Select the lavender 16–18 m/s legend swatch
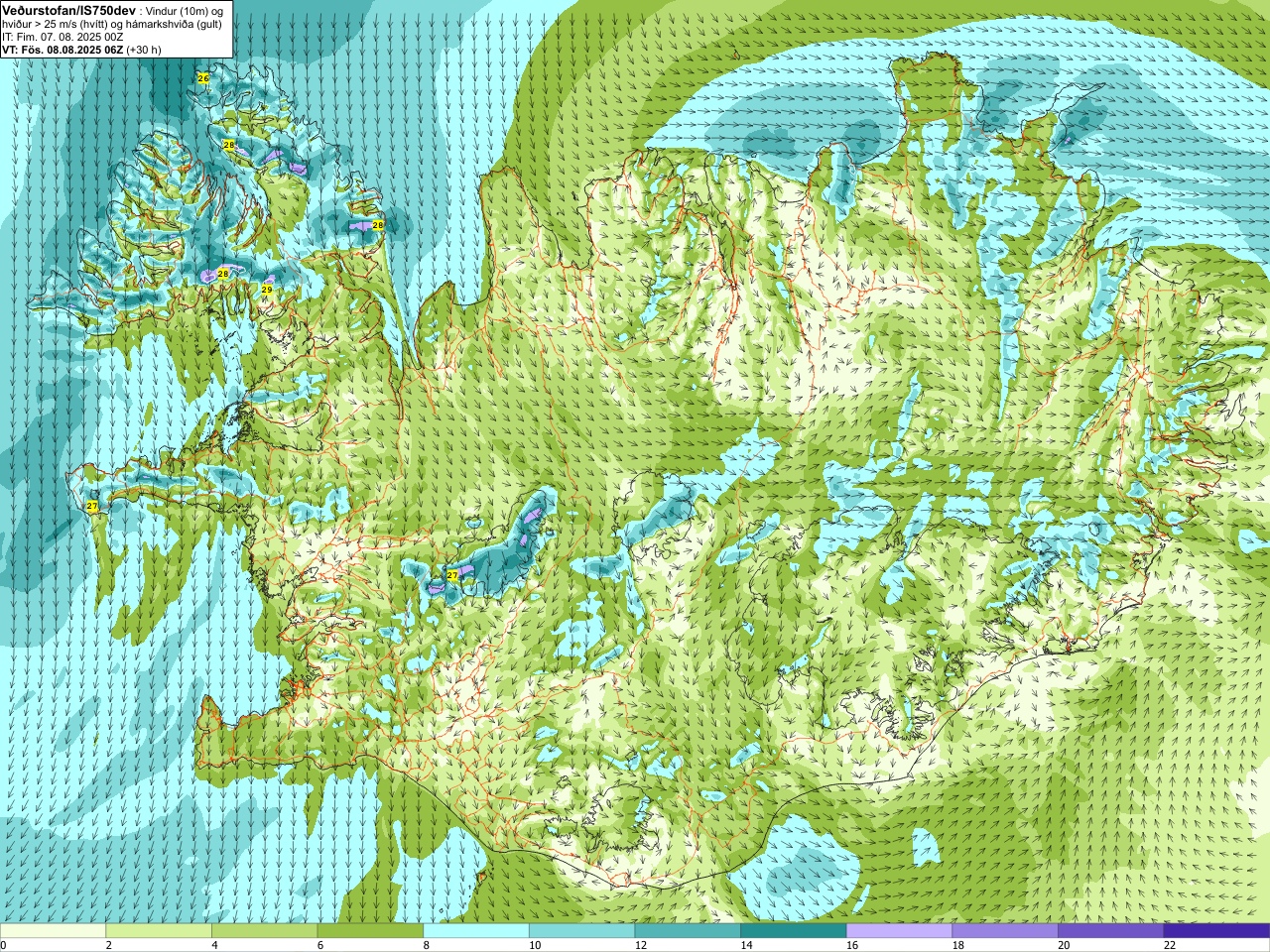 pos(899,931)
